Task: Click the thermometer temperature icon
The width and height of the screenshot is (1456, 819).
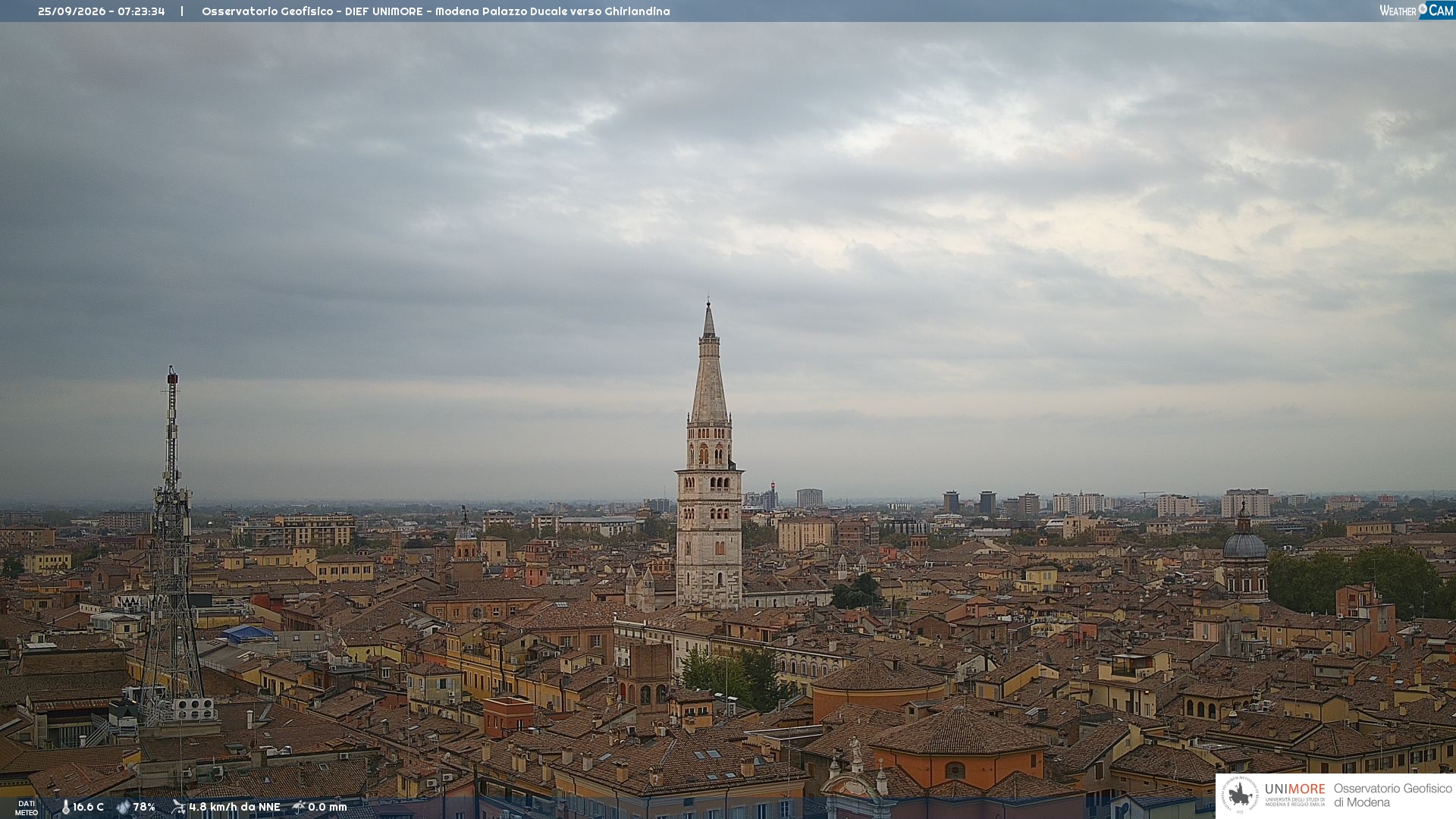Action: (x=65, y=807)
